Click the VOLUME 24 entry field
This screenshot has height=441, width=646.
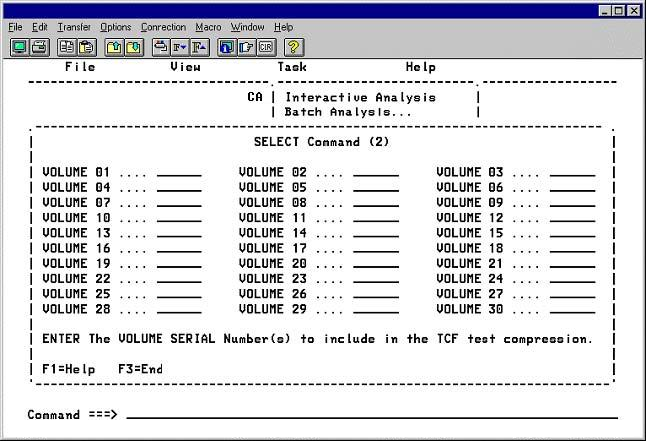tap(572, 279)
